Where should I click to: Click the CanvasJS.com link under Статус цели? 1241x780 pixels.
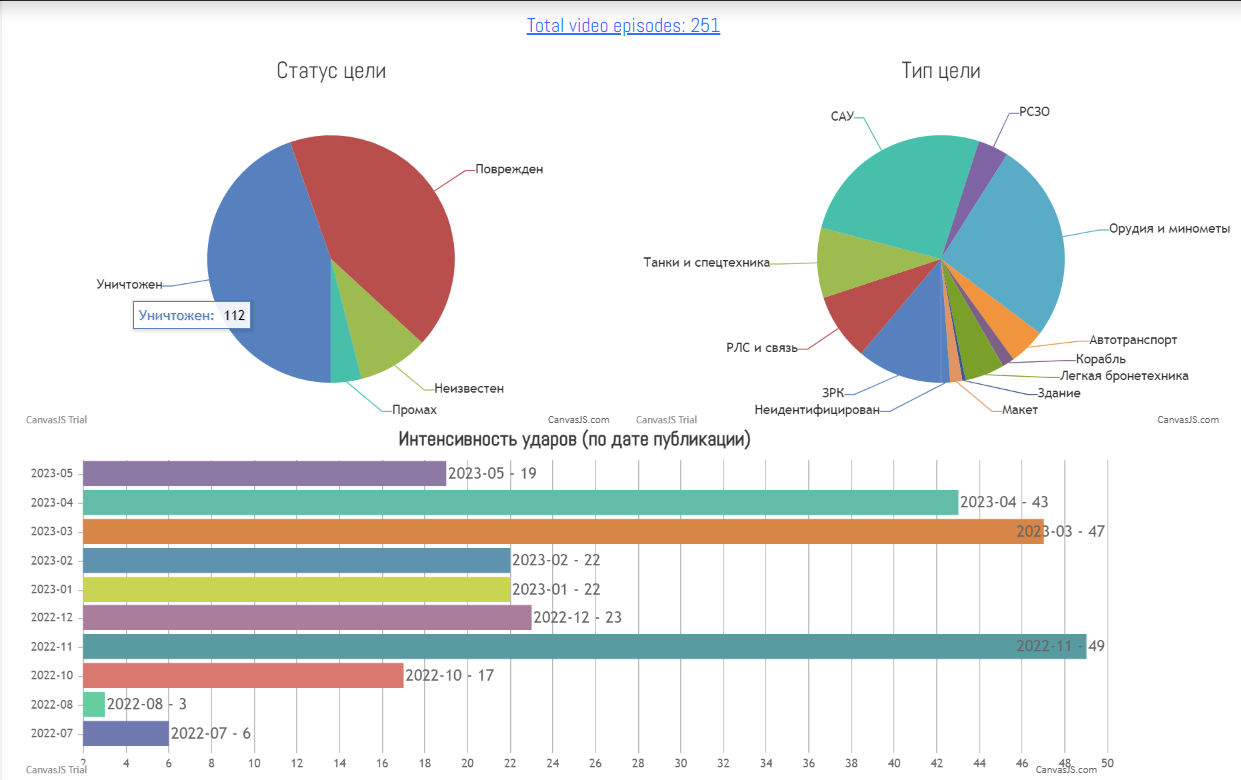(x=579, y=420)
